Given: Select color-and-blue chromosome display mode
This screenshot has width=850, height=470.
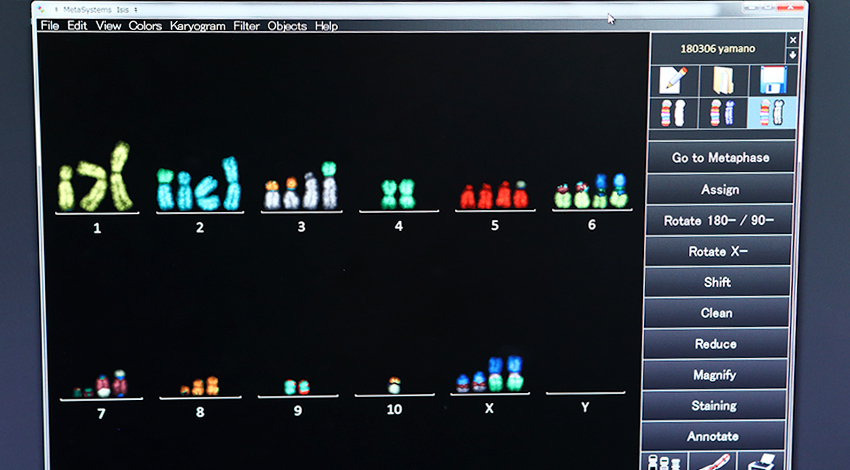Looking at the screenshot, I should click(x=722, y=113).
